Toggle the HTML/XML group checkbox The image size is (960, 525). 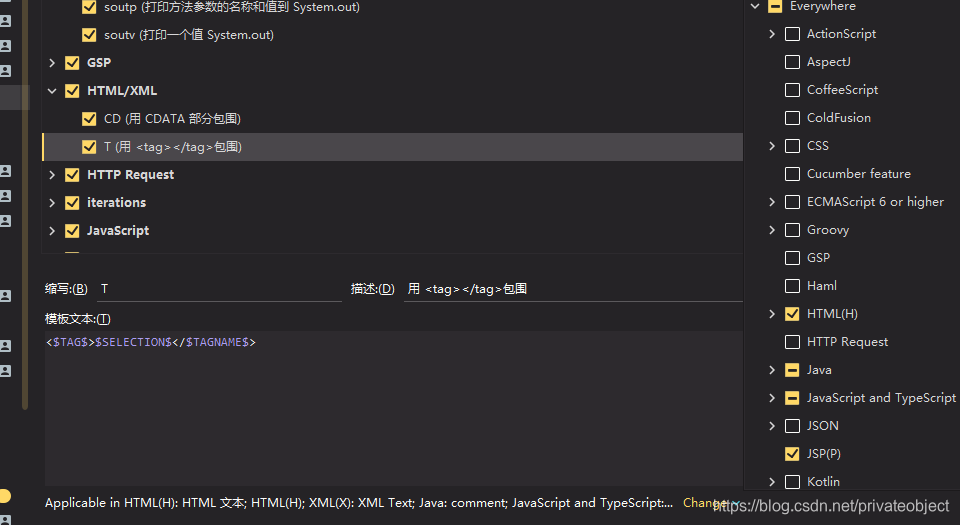click(72, 91)
